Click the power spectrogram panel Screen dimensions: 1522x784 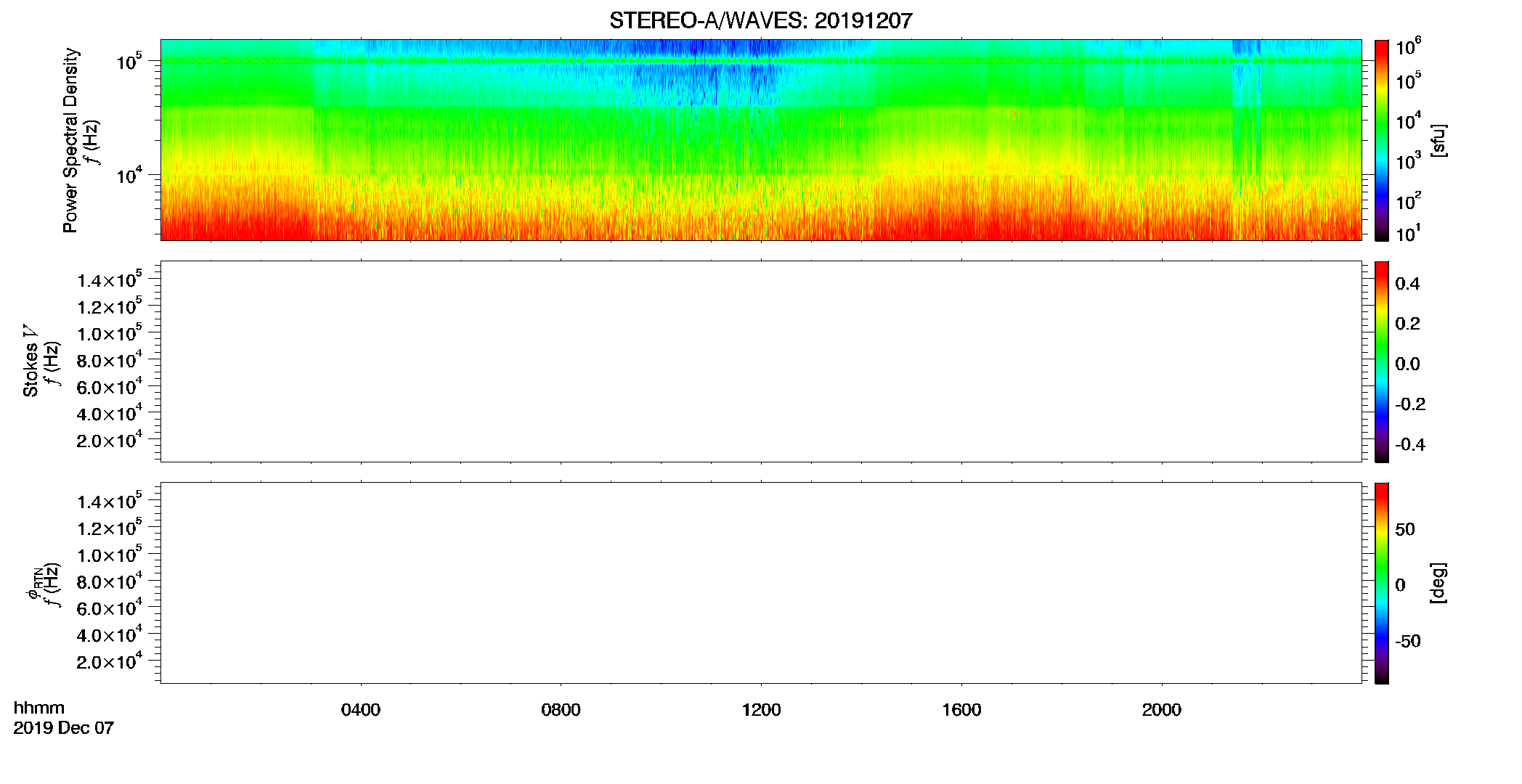(760, 140)
